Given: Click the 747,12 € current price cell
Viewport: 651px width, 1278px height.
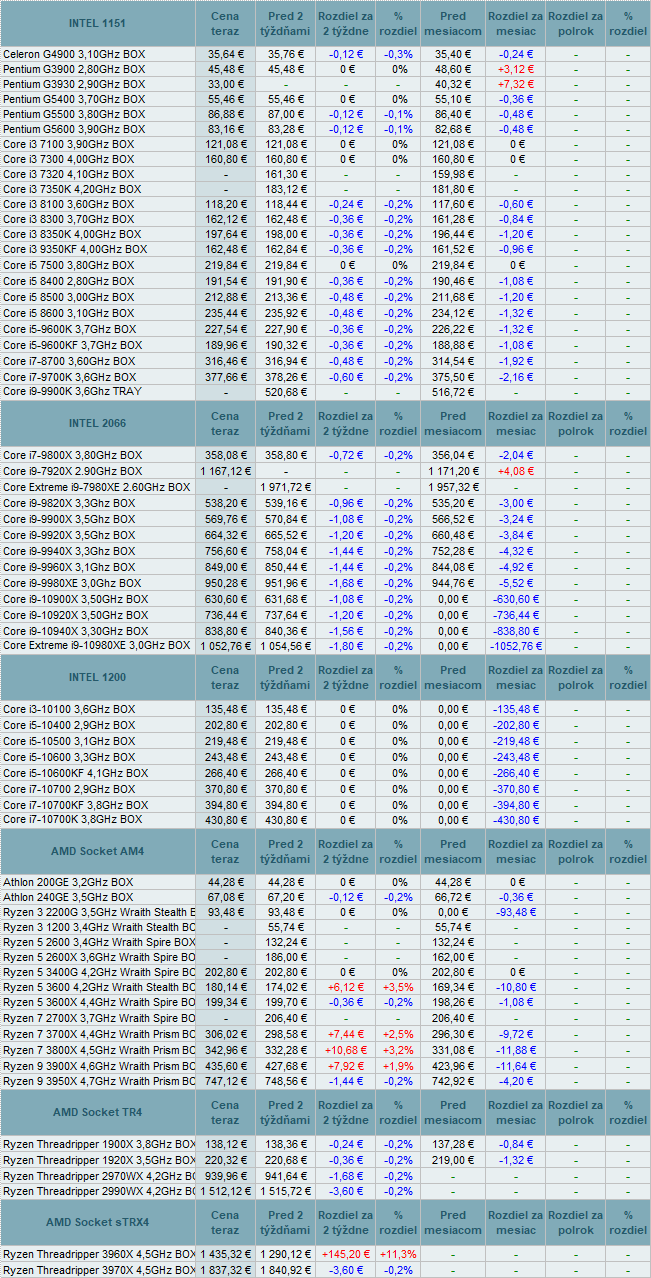Looking at the screenshot, I should pos(226,1081).
